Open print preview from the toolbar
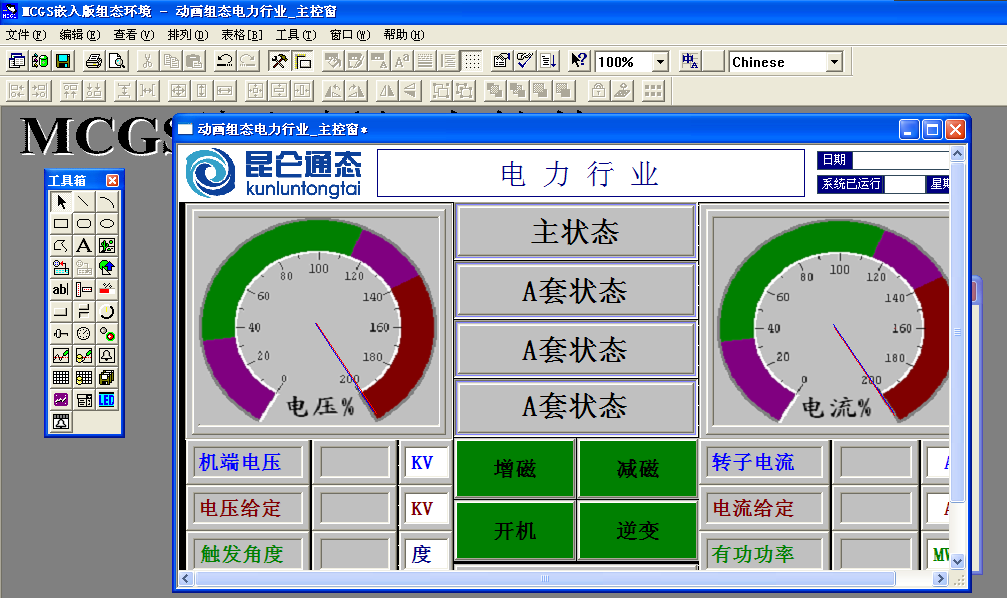Viewport: 1007px width, 598px height. (x=116, y=62)
